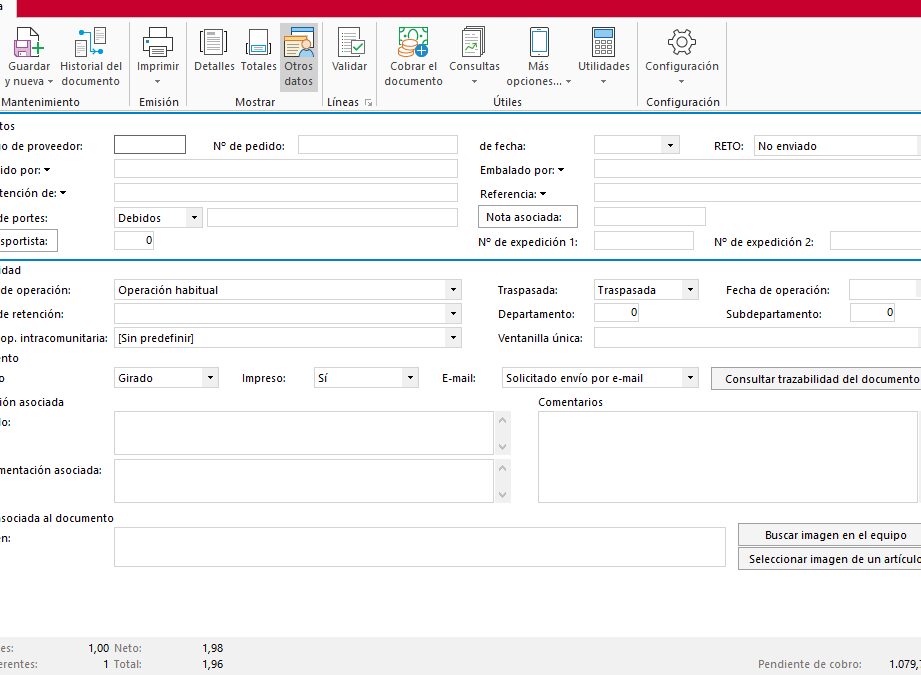Open the Traspasada dropdown
921x675 pixels.
689,290
